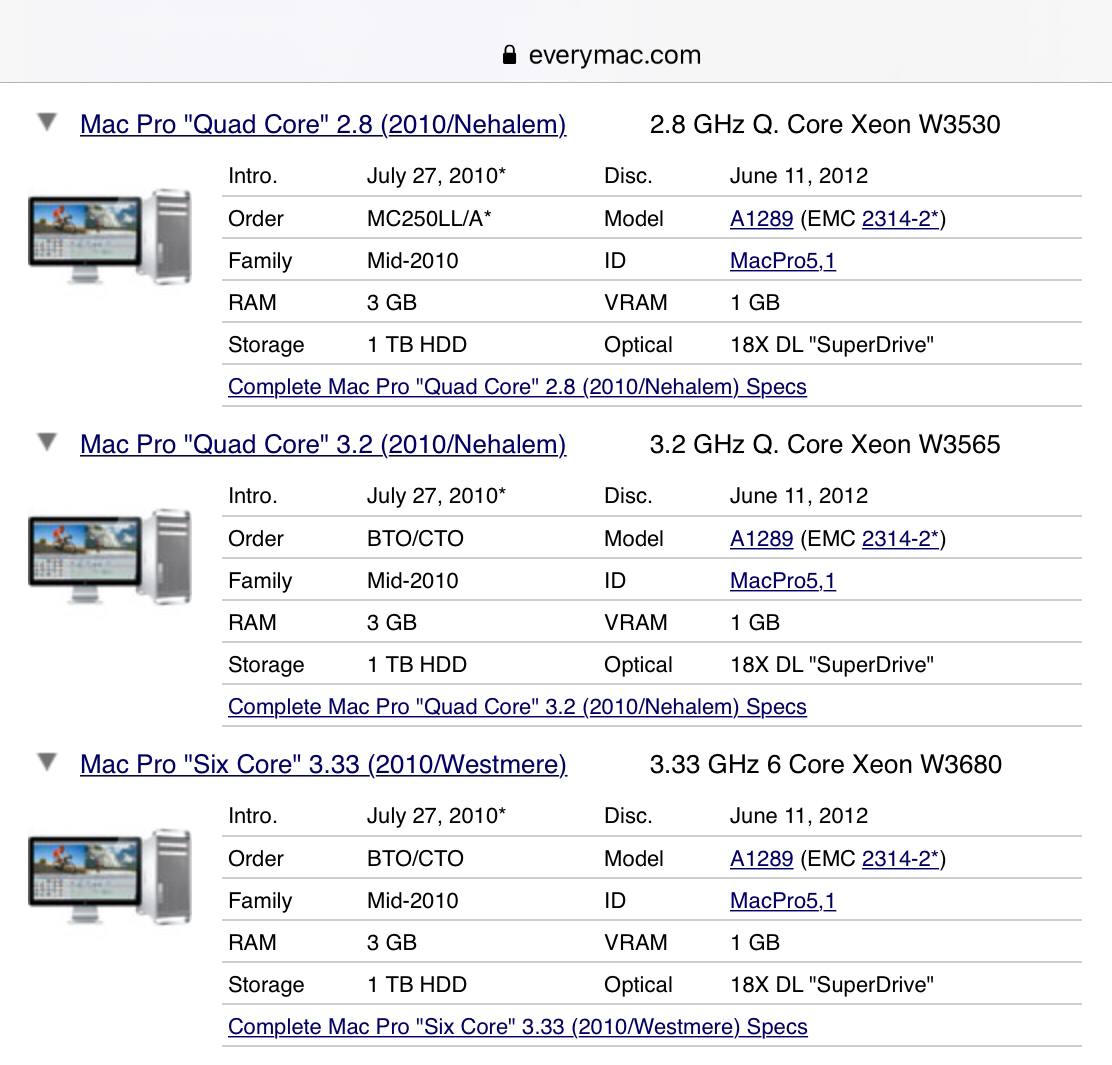Open MacPro5,1 ID link in Quad Core 2.8 table
The width and height of the screenshot is (1112, 1065).
coord(782,260)
